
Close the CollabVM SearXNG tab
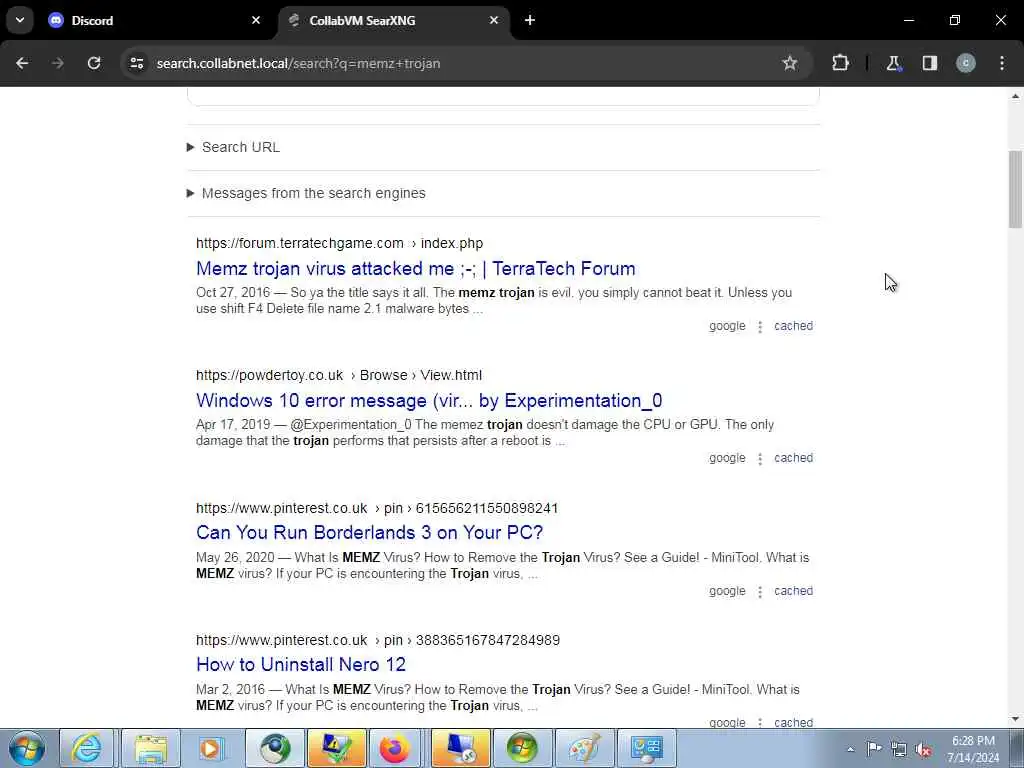click(x=494, y=20)
